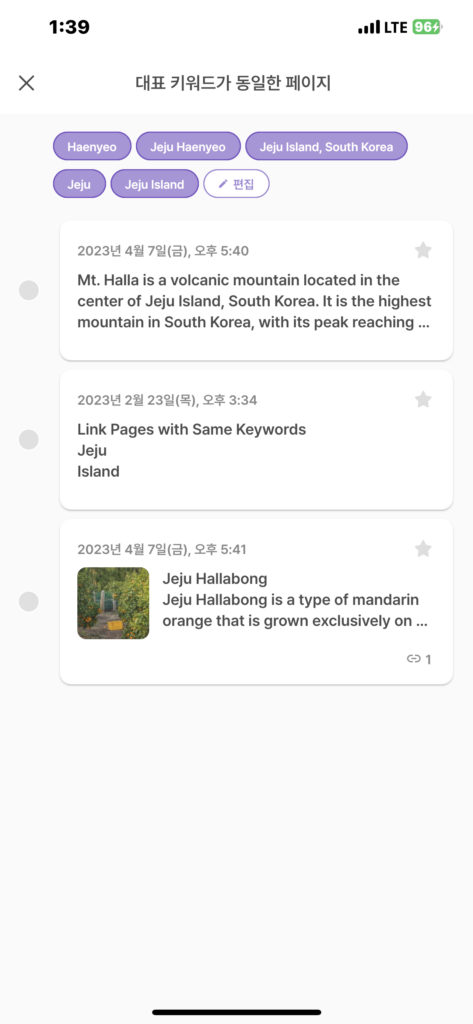Tap the battery indicator in the status bar

427,27
